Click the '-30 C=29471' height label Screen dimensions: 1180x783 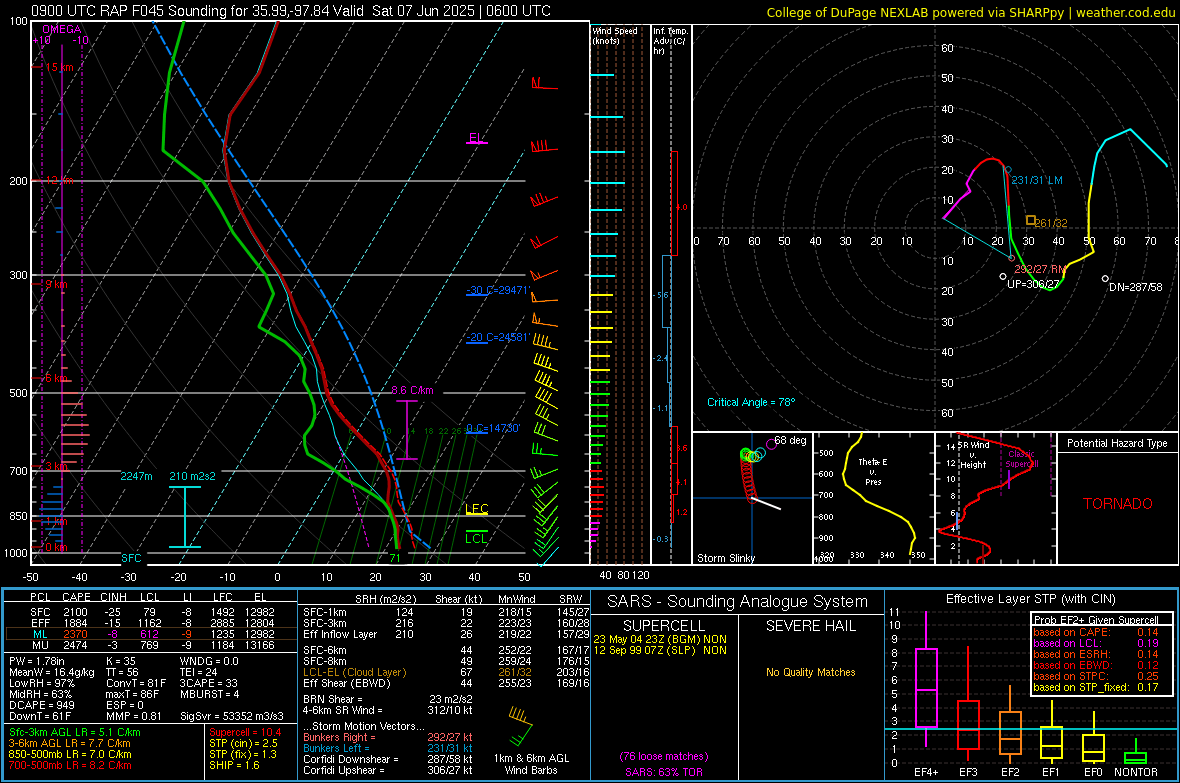pos(497,290)
